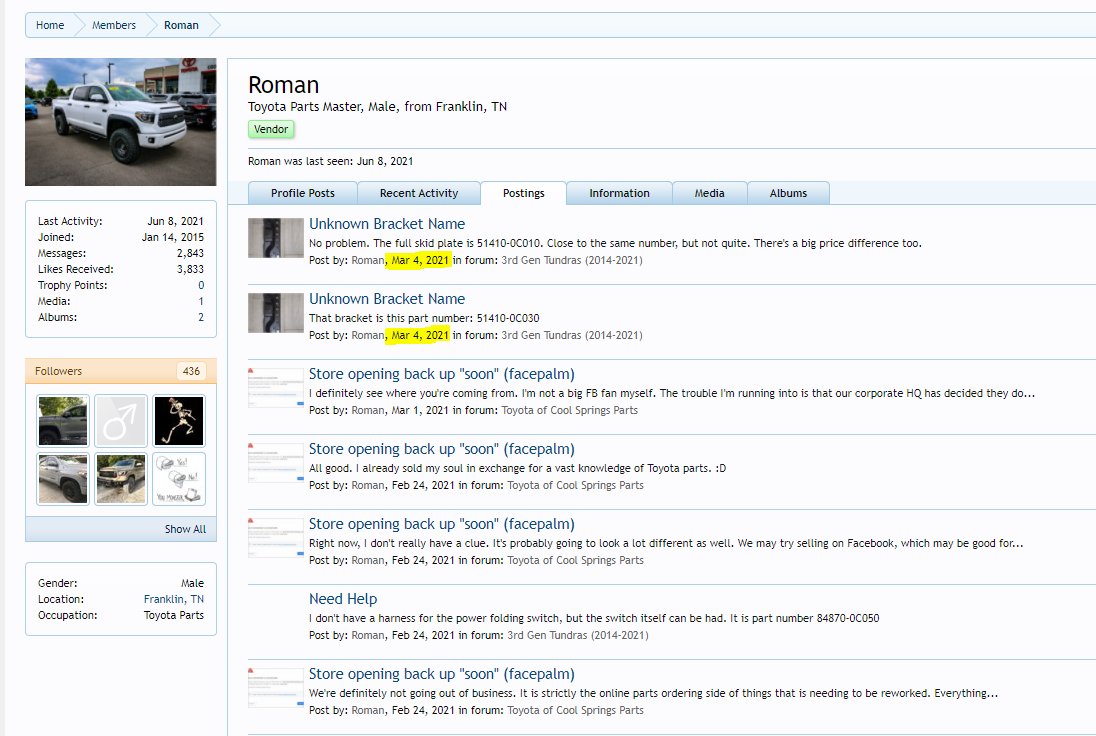Click the Roman profile name heading
Screen dimensions: 1096x736
(x=284, y=85)
